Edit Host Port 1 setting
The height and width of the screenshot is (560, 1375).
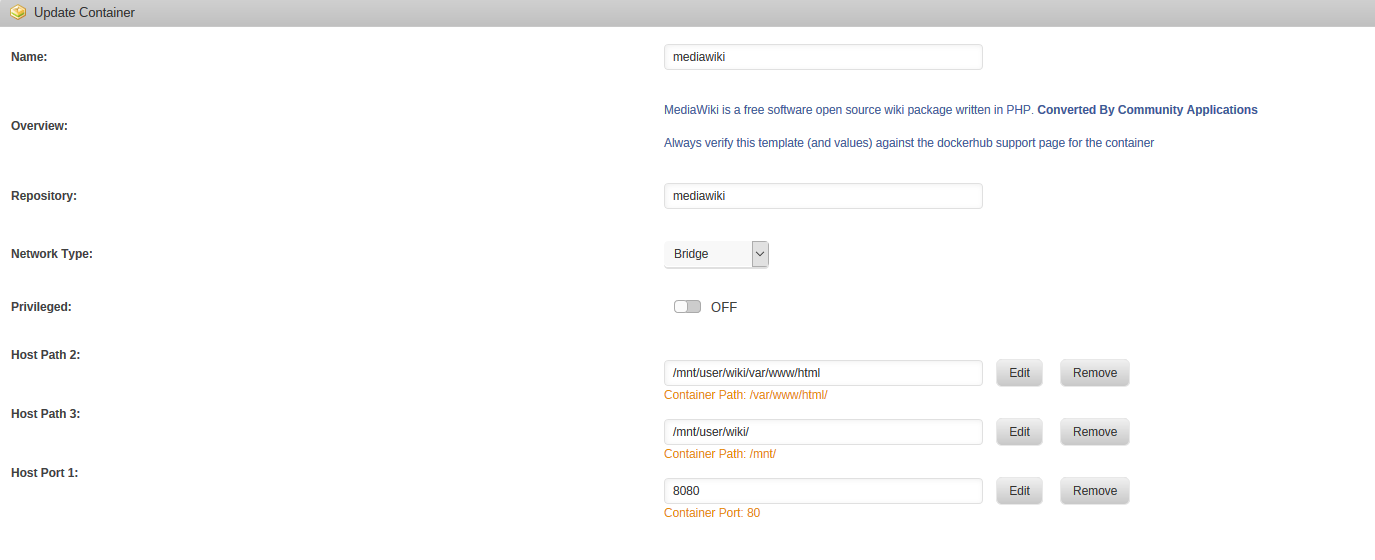[x=1019, y=491]
